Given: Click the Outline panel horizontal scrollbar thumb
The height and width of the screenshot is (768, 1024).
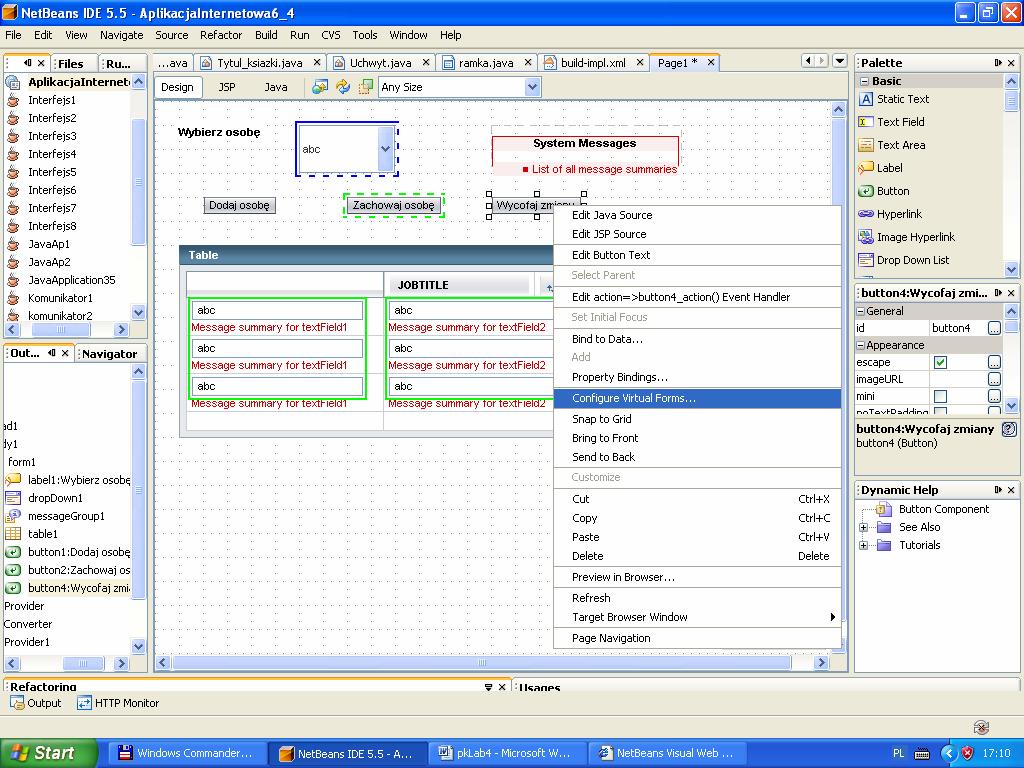Looking at the screenshot, I should (83, 664).
